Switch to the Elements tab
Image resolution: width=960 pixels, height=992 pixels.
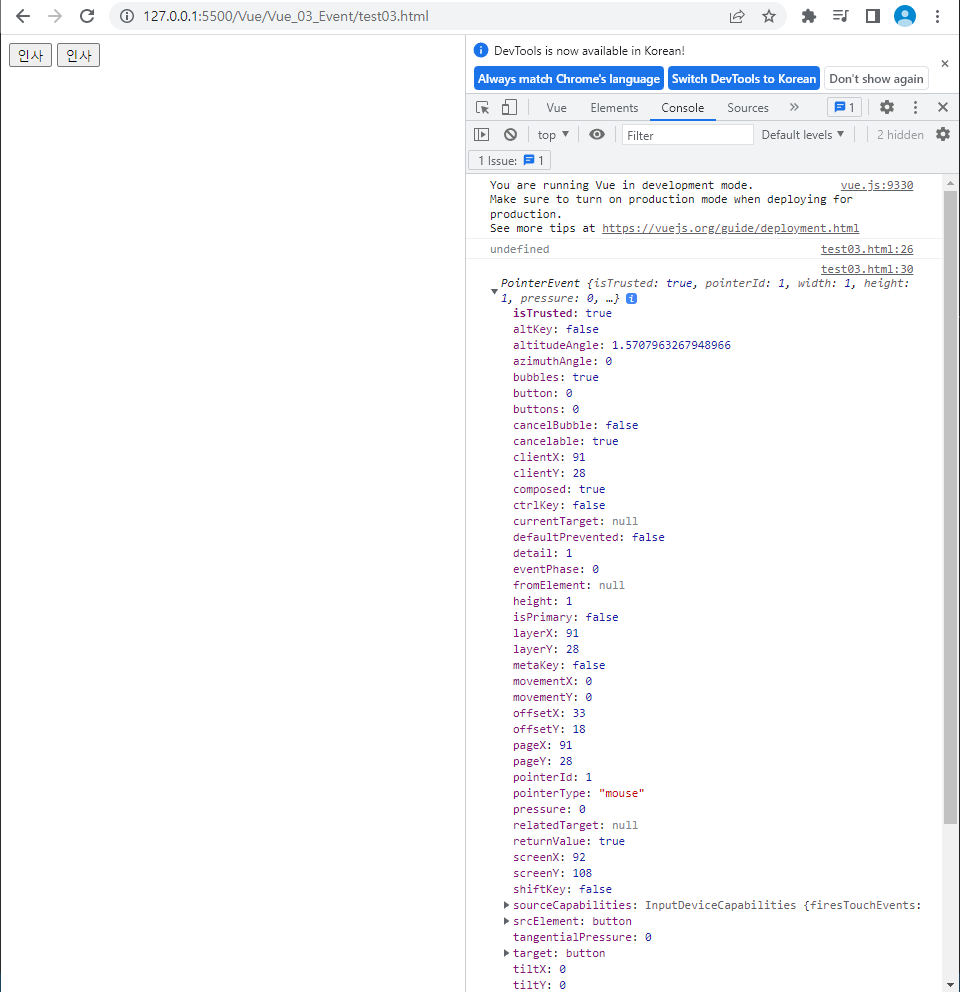(614, 108)
